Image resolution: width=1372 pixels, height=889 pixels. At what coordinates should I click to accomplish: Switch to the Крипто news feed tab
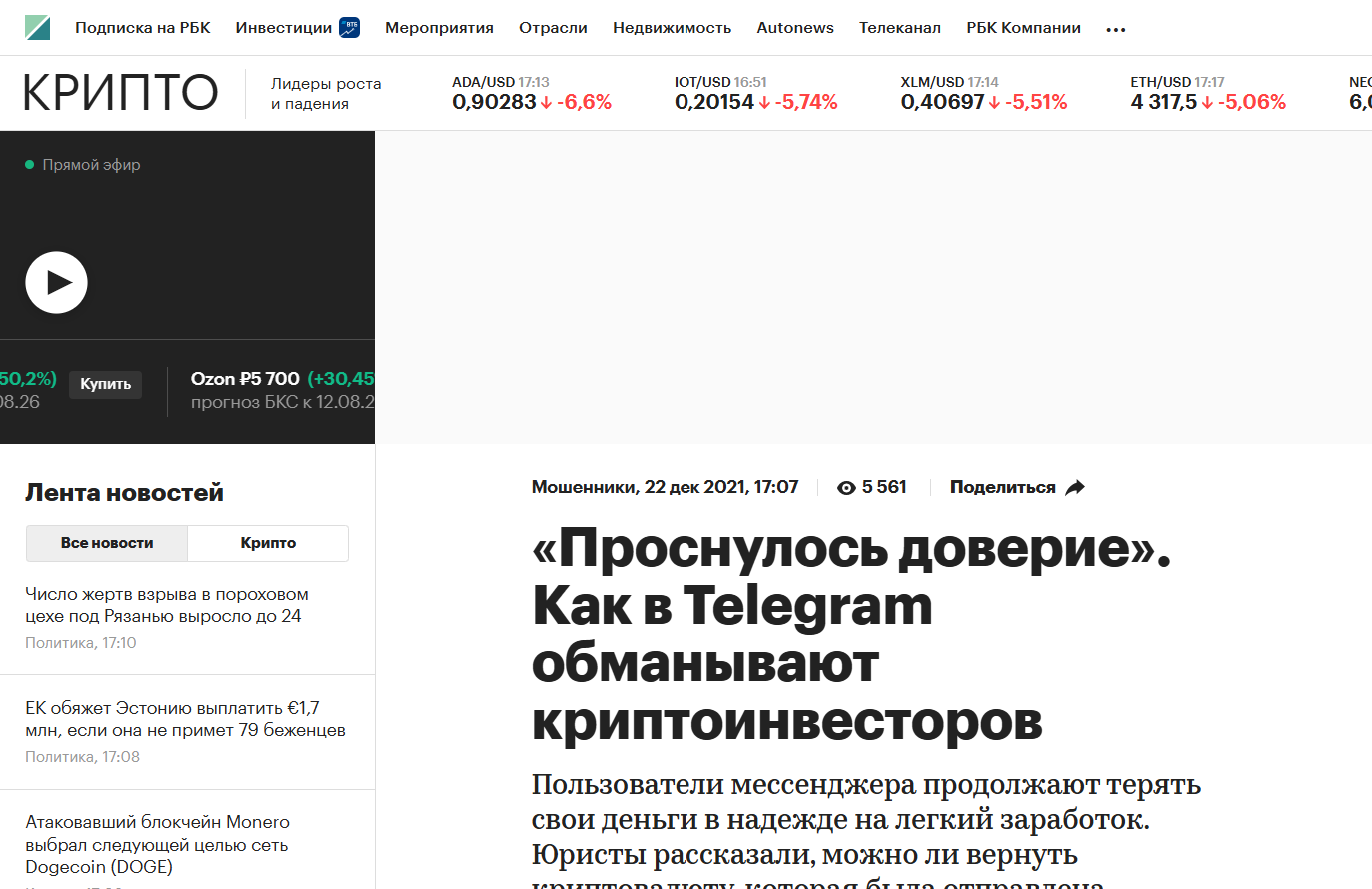coord(267,543)
